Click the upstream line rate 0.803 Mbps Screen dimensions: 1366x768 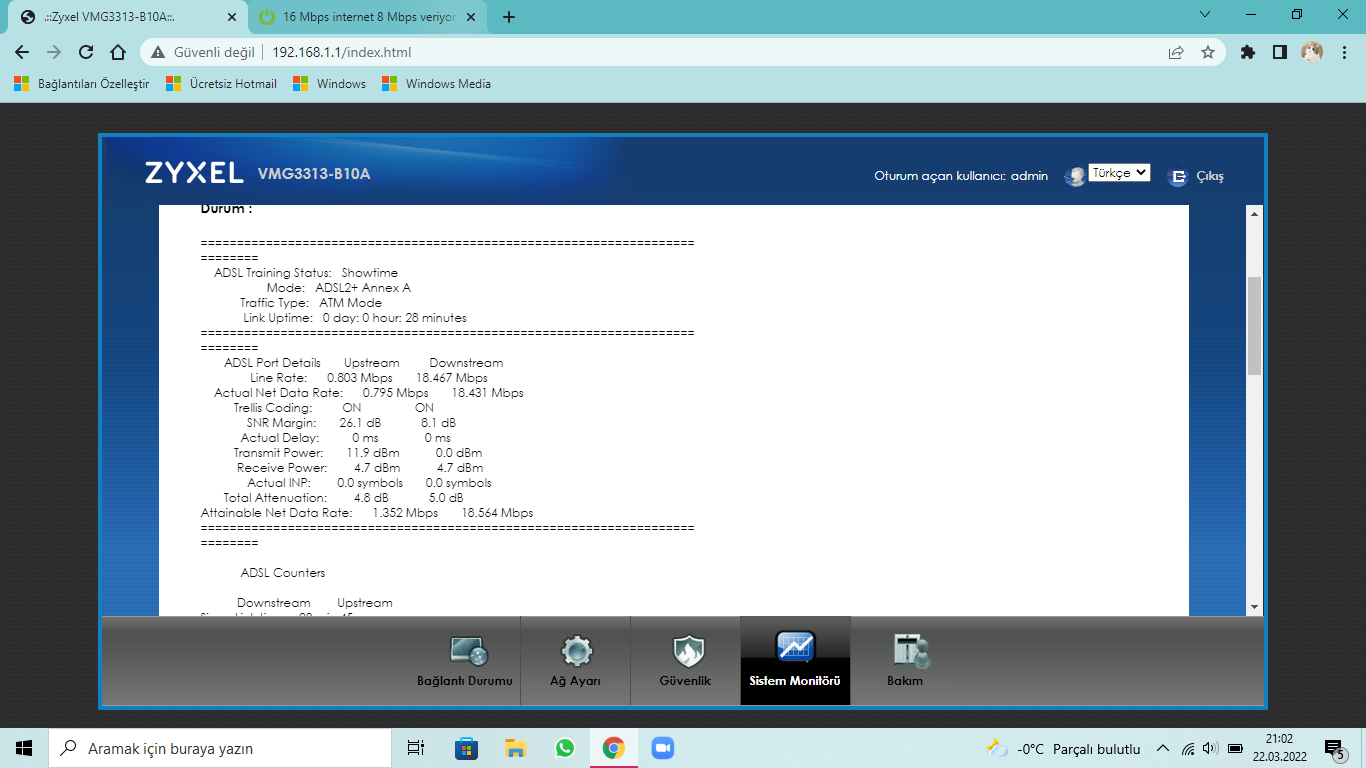tap(360, 378)
